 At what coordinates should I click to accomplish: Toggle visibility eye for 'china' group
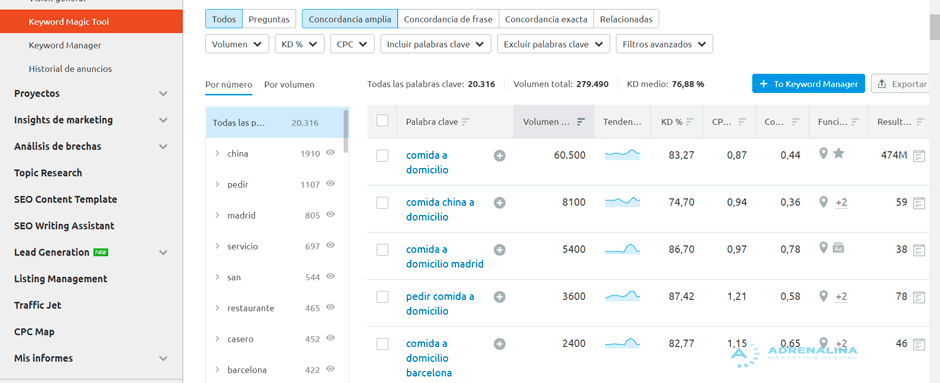pos(330,153)
